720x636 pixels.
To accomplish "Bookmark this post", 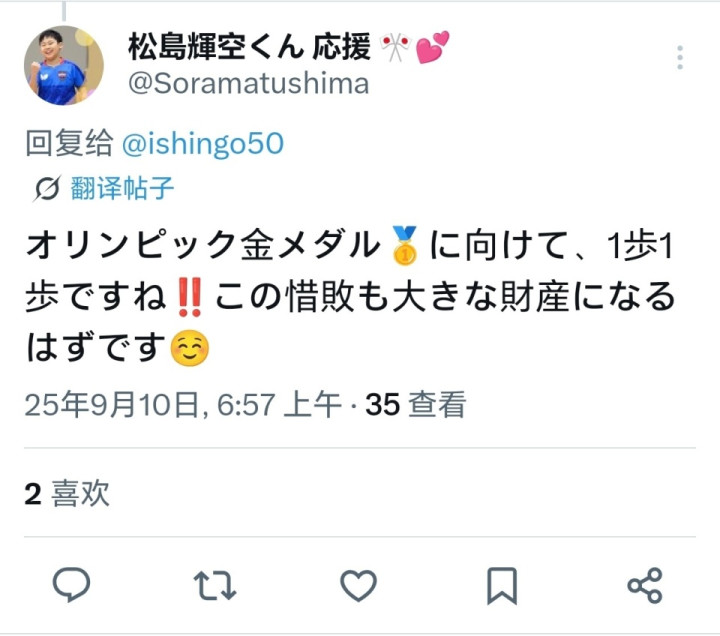I will point(502,586).
